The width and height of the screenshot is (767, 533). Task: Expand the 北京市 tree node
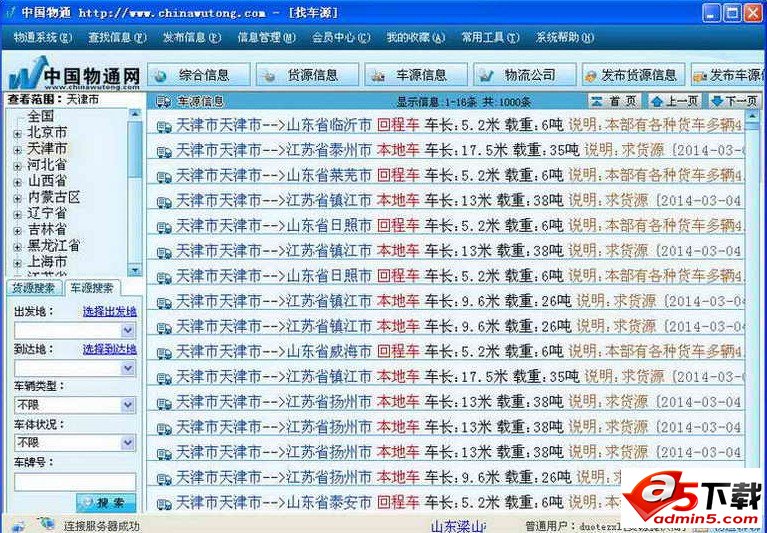18,133
